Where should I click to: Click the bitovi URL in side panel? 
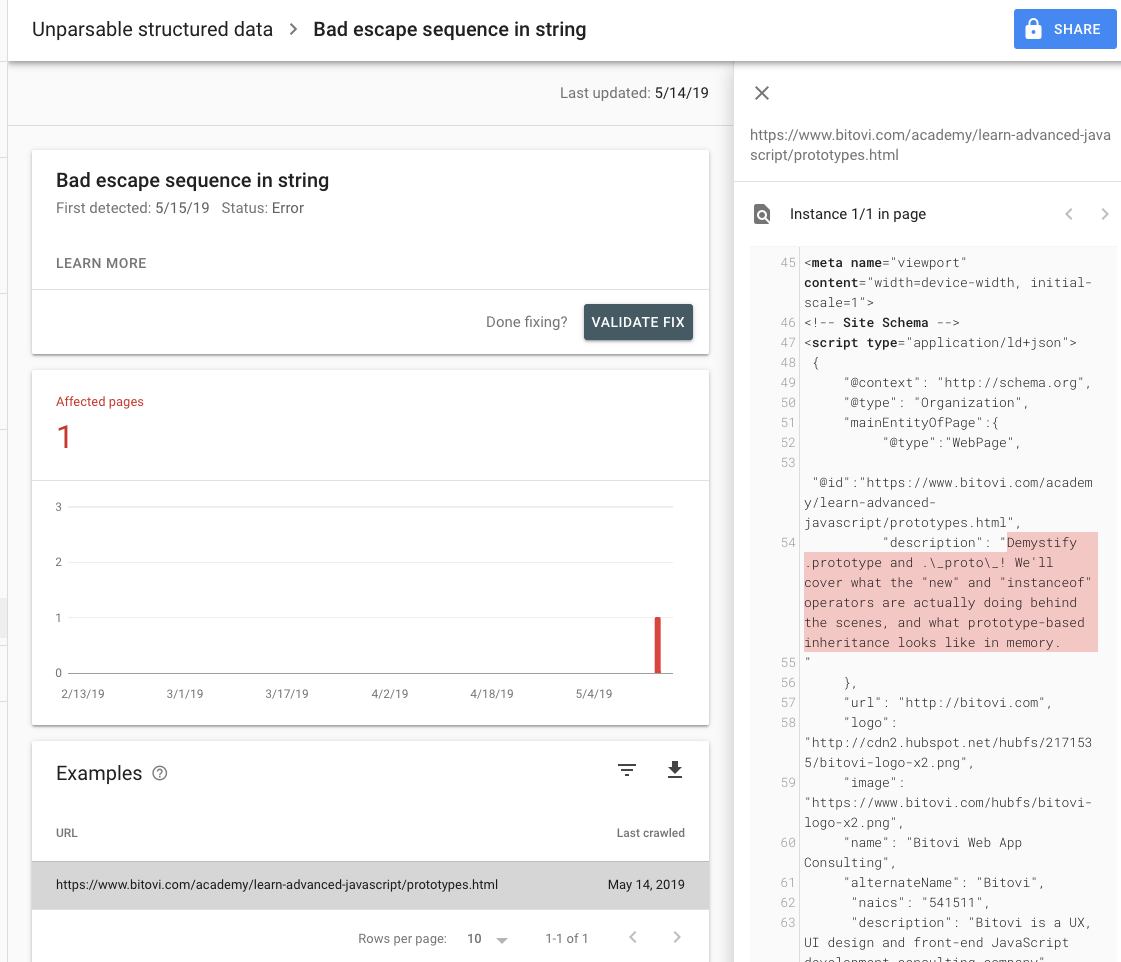point(930,145)
